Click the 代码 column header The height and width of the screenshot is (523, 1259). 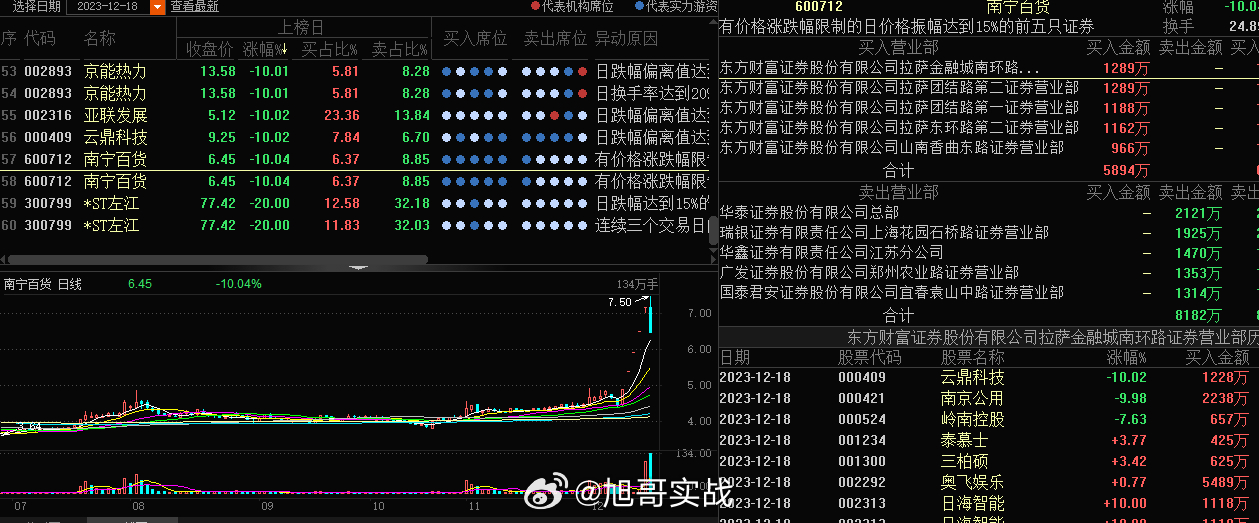pos(40,39)
